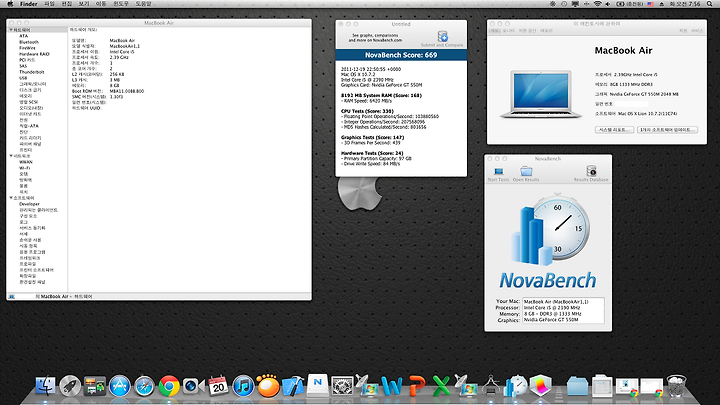Image resolution: width=720 pixels, height=405 pixels.
Task: Click Open Results folder icon in NovaBench
Action: pos(526,171)
